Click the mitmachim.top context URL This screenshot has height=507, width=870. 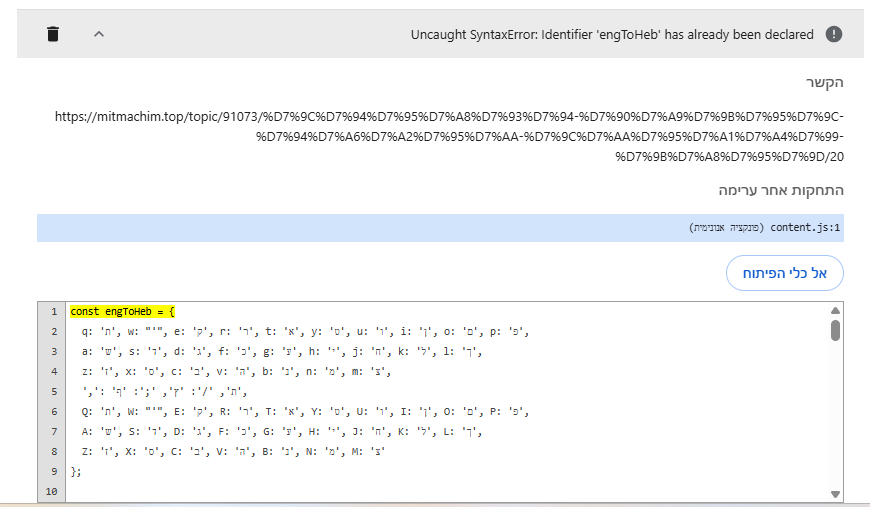coord(450,136)
